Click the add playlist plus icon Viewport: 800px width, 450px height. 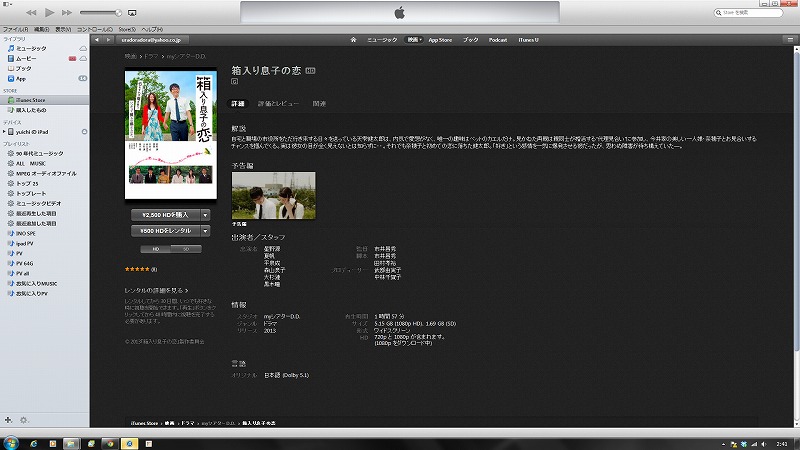point(9,419)
